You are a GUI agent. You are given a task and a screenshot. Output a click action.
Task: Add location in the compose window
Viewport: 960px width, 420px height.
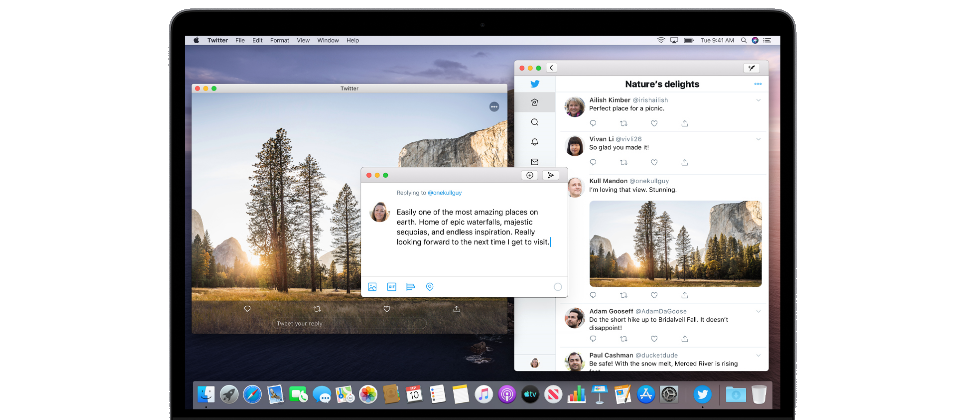[x=430, y=287]
